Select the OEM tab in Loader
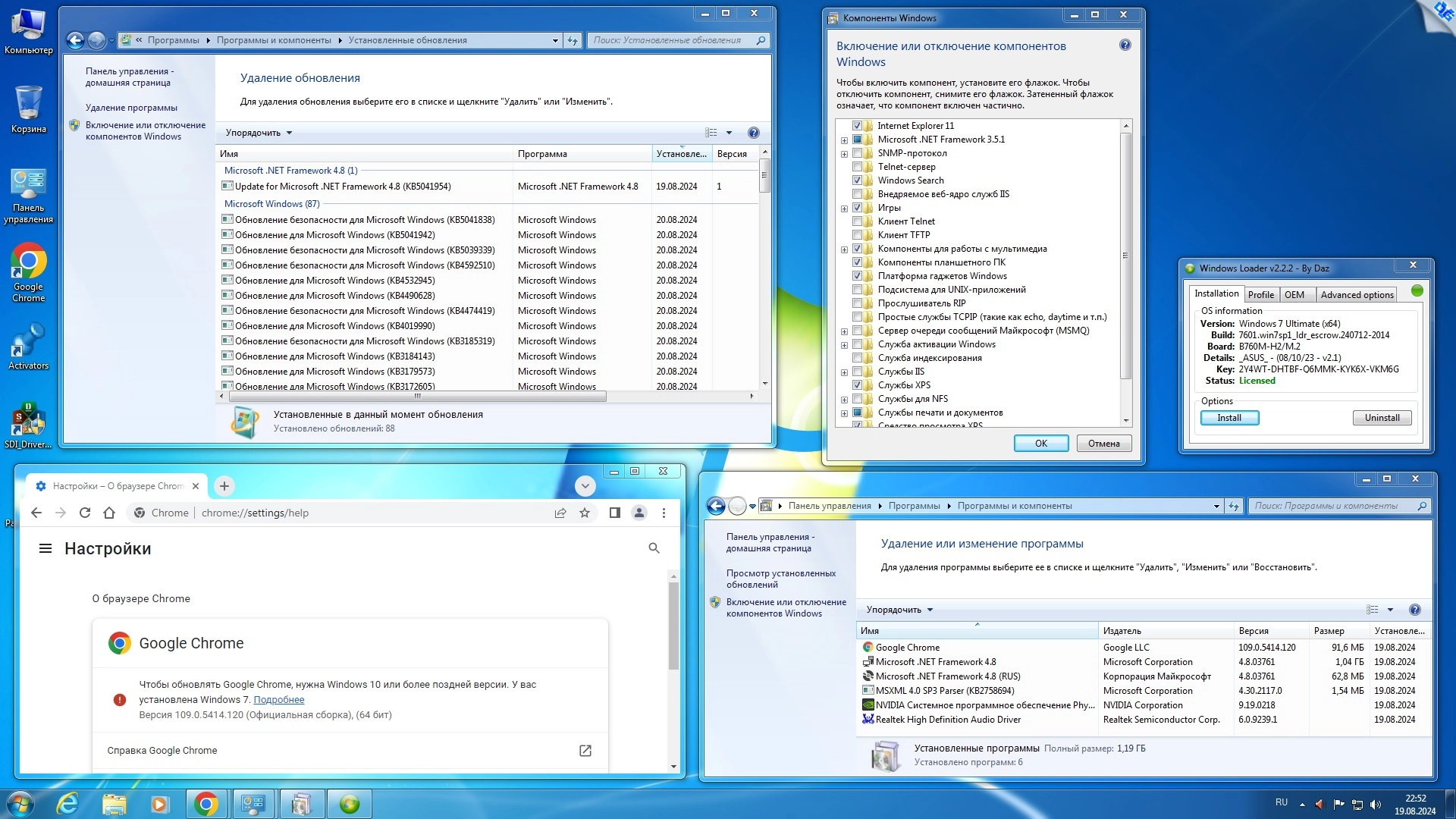This screenshot has height=819, width=1456. (1294, 295)
